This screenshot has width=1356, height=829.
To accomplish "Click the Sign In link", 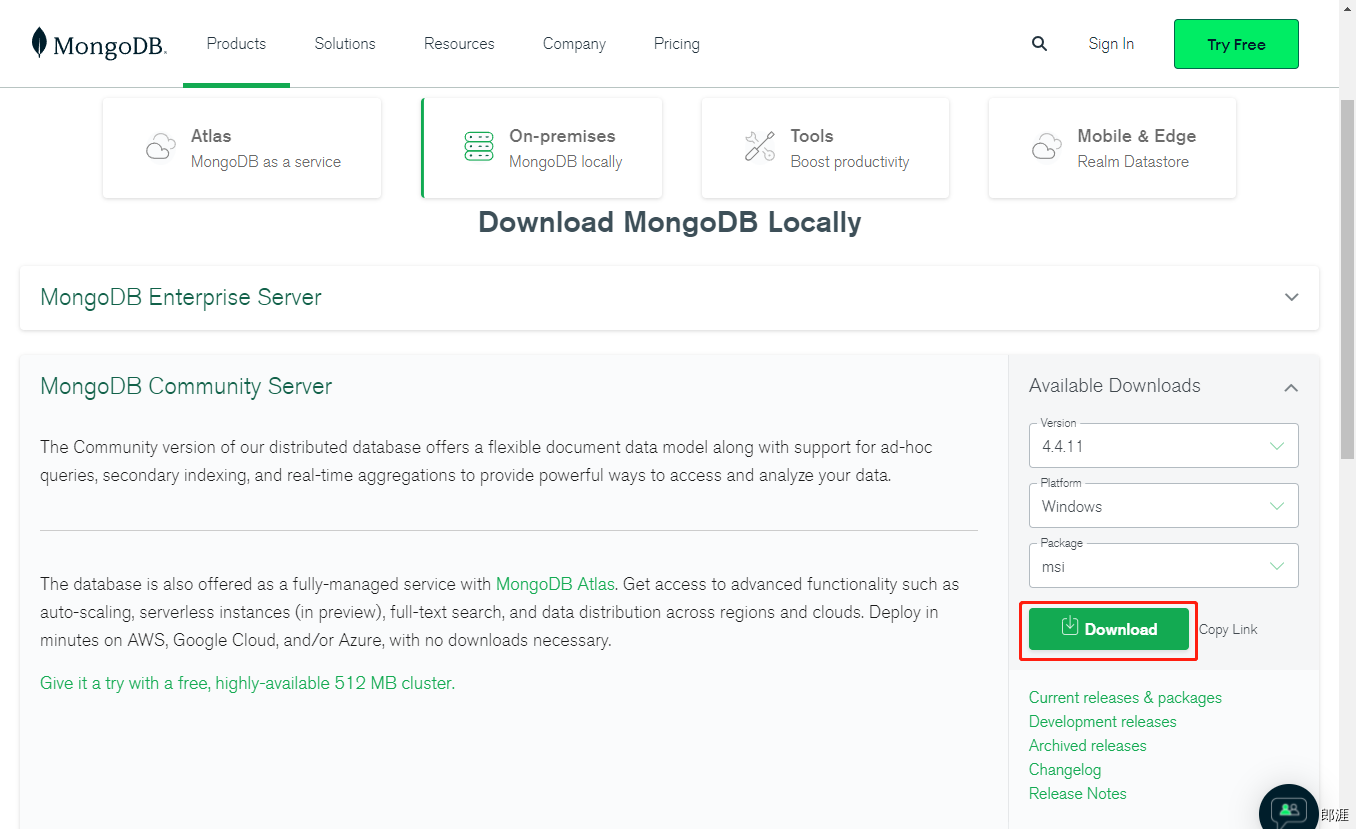I will (x=1111, y=44).
